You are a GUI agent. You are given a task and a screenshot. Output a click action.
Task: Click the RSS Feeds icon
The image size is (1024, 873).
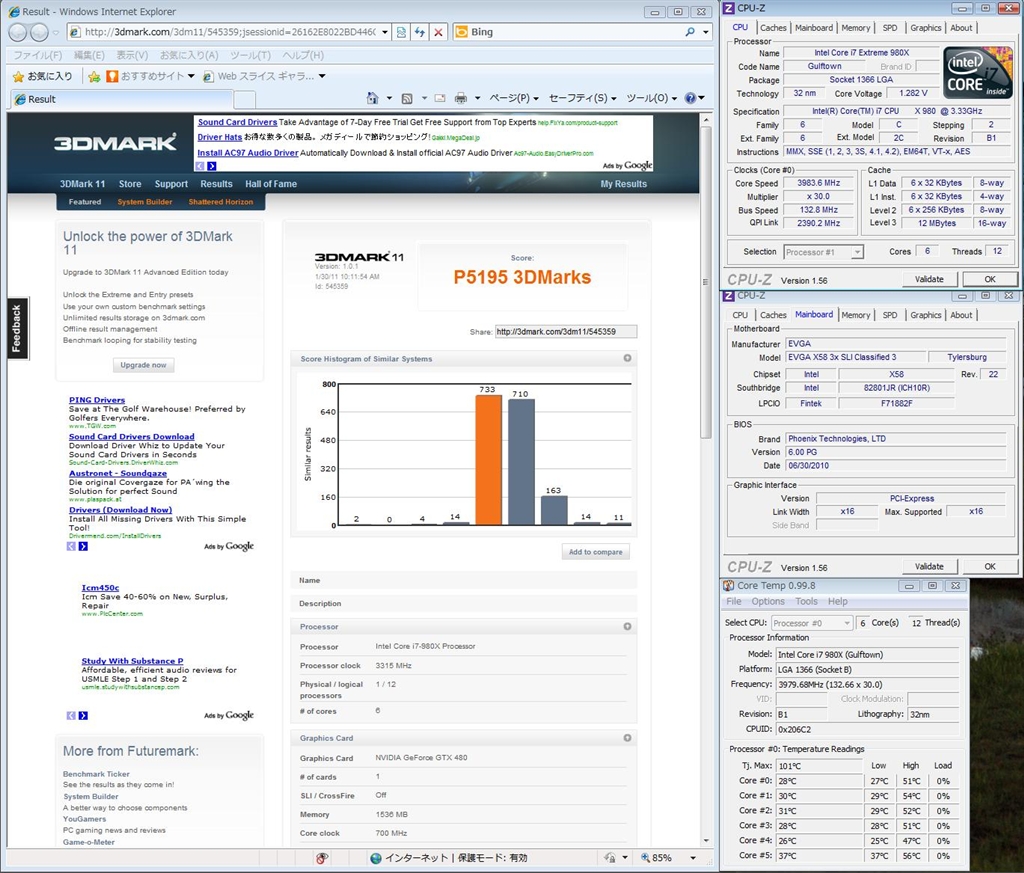pyautogui.click(x=407, y=99)
